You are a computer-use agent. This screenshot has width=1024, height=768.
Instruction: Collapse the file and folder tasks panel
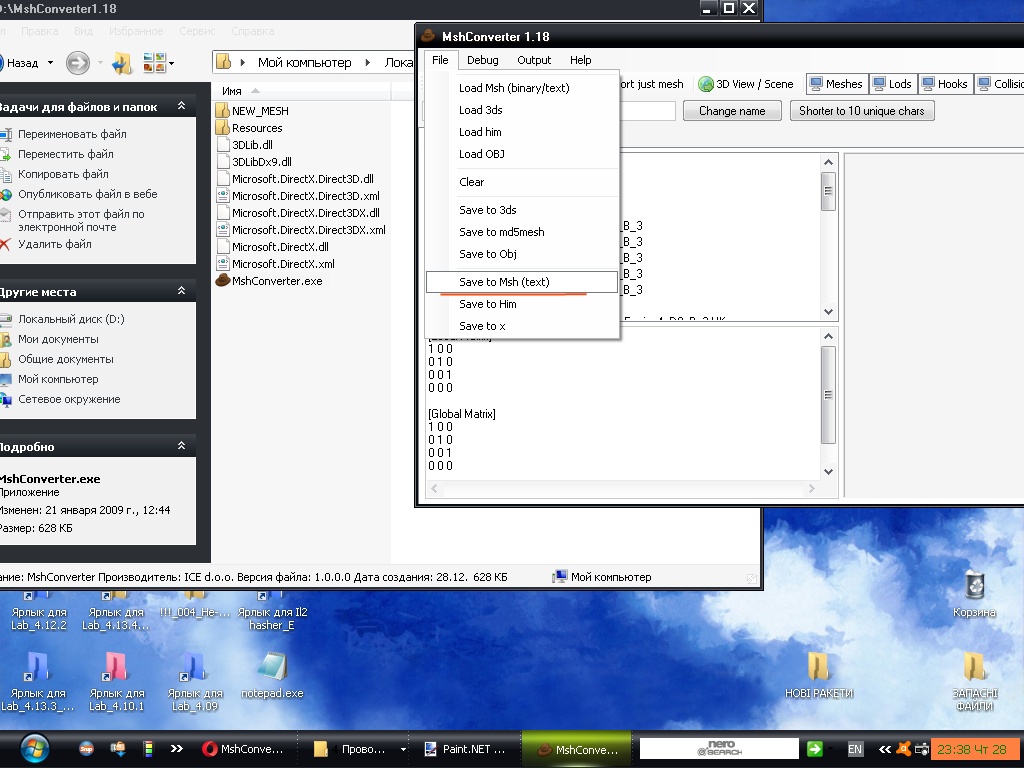[x=181, y=106]
